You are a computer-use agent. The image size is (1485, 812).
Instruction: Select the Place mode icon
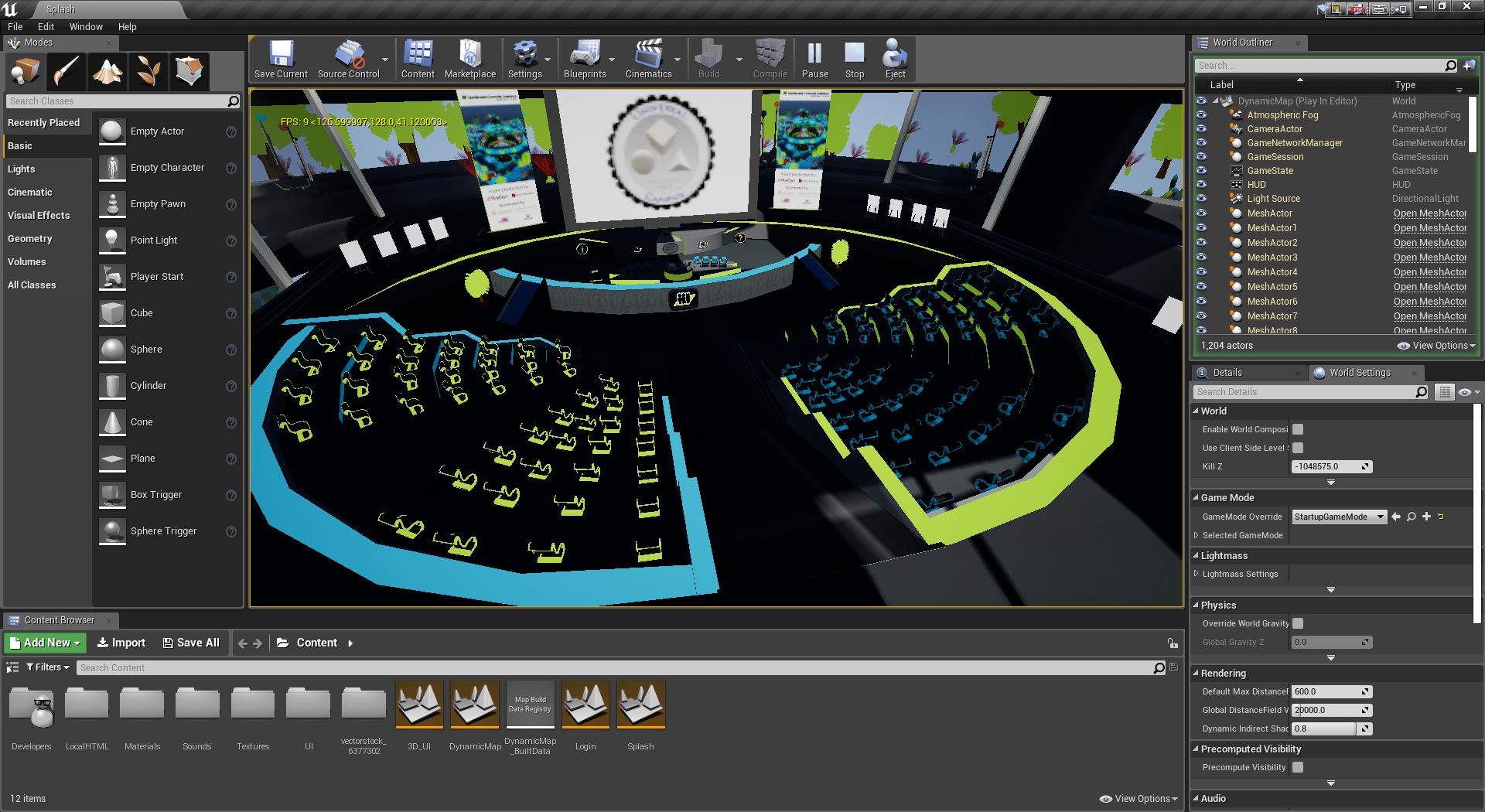point(26,72)
